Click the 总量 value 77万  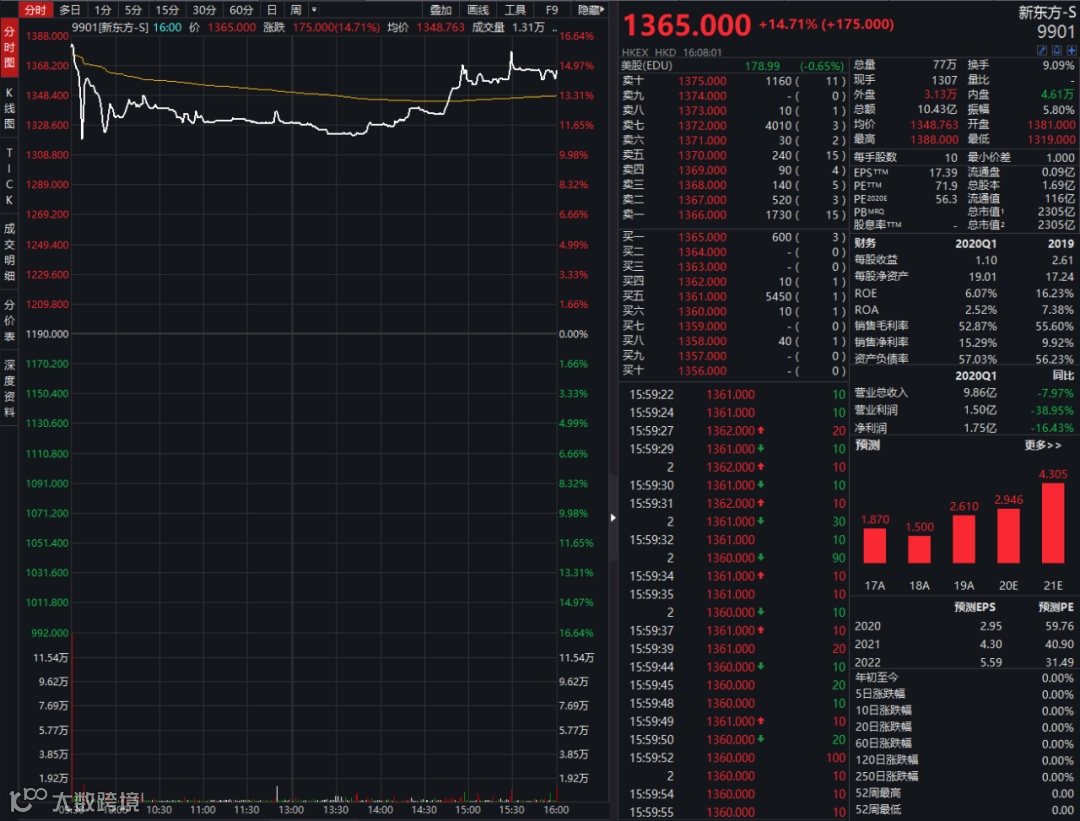(944, 64)
